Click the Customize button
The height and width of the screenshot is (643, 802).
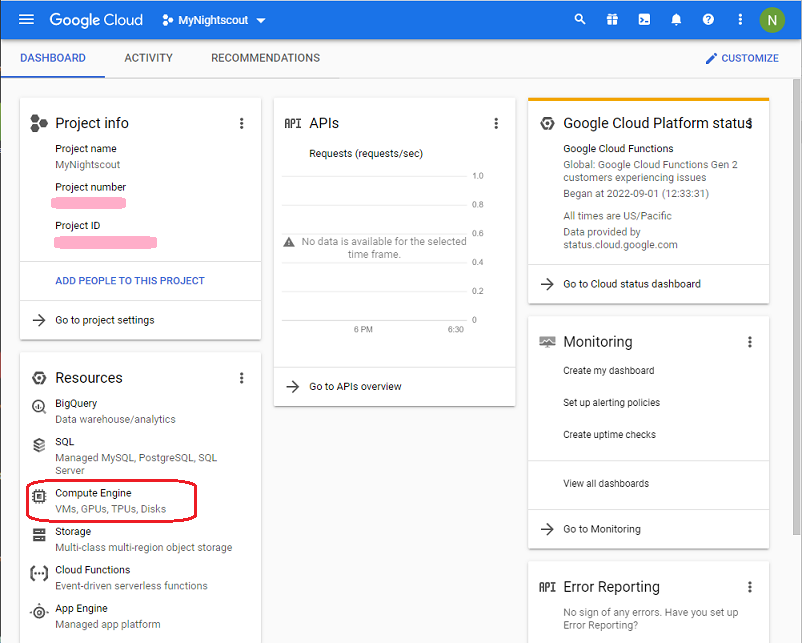tap(742, 58)
